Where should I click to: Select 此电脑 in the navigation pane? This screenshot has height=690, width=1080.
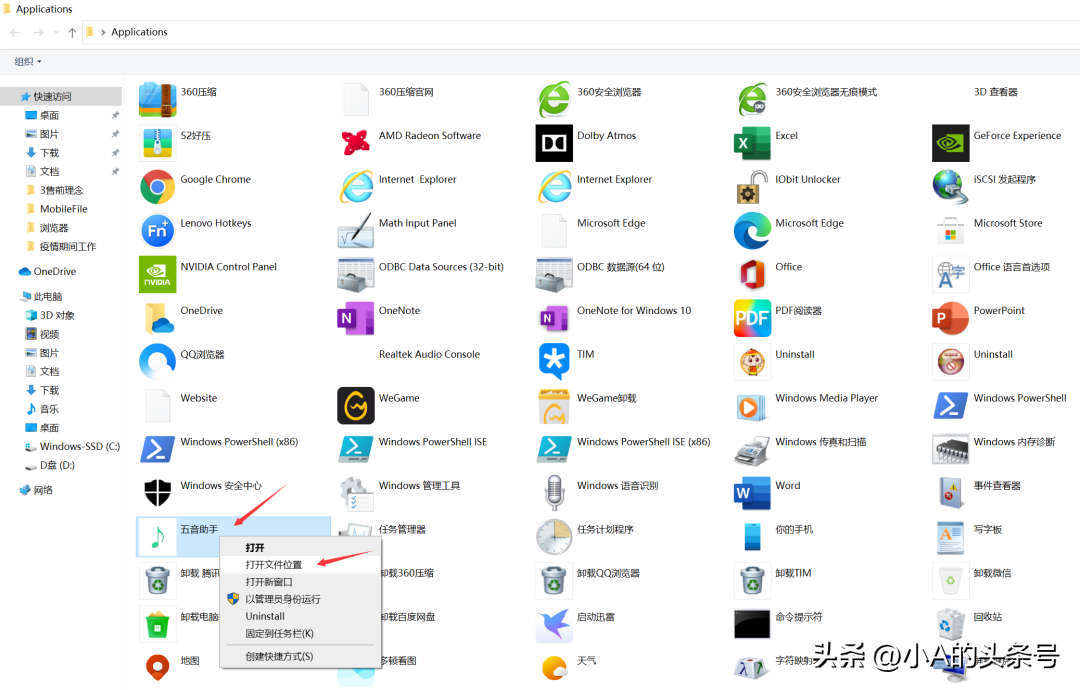pos(48,296)
